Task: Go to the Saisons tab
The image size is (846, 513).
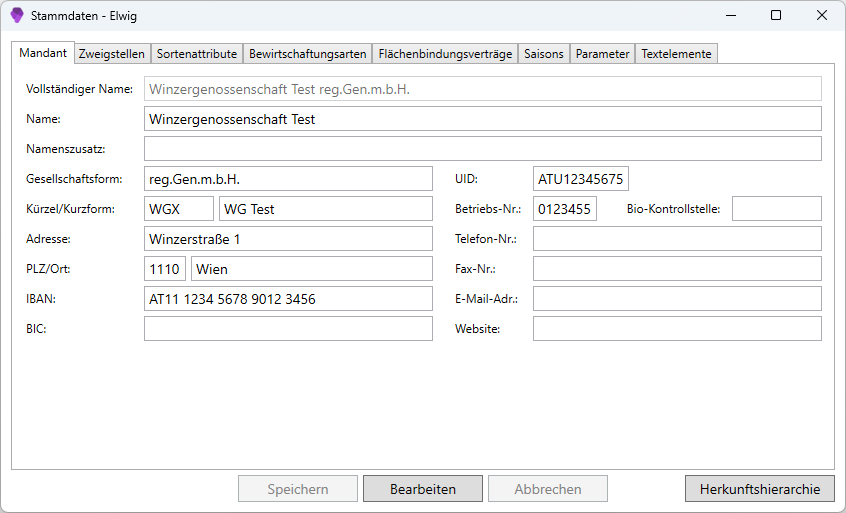Action: pos(544,54)
